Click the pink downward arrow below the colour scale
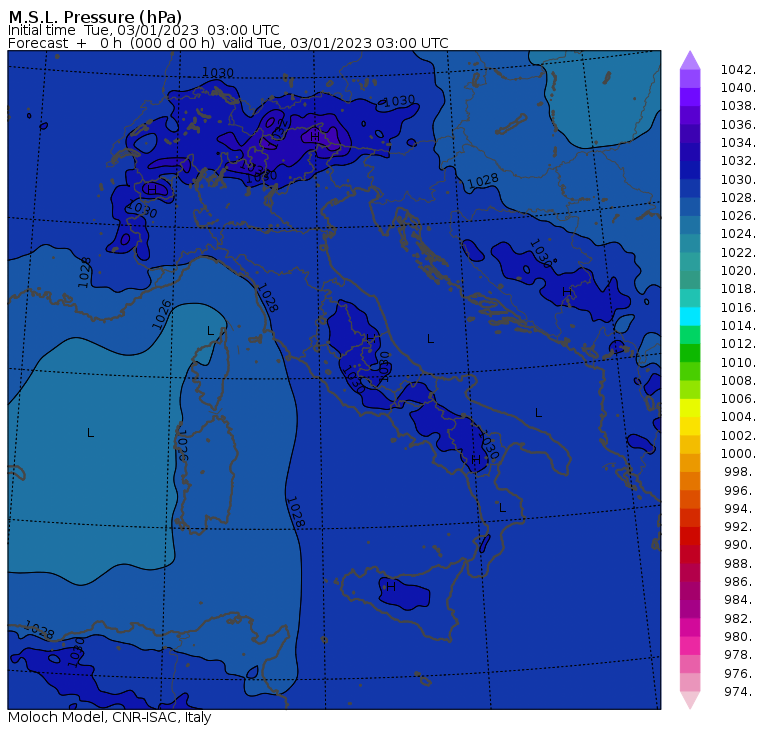This screenshot has width=760, height=731. (690, 700)
